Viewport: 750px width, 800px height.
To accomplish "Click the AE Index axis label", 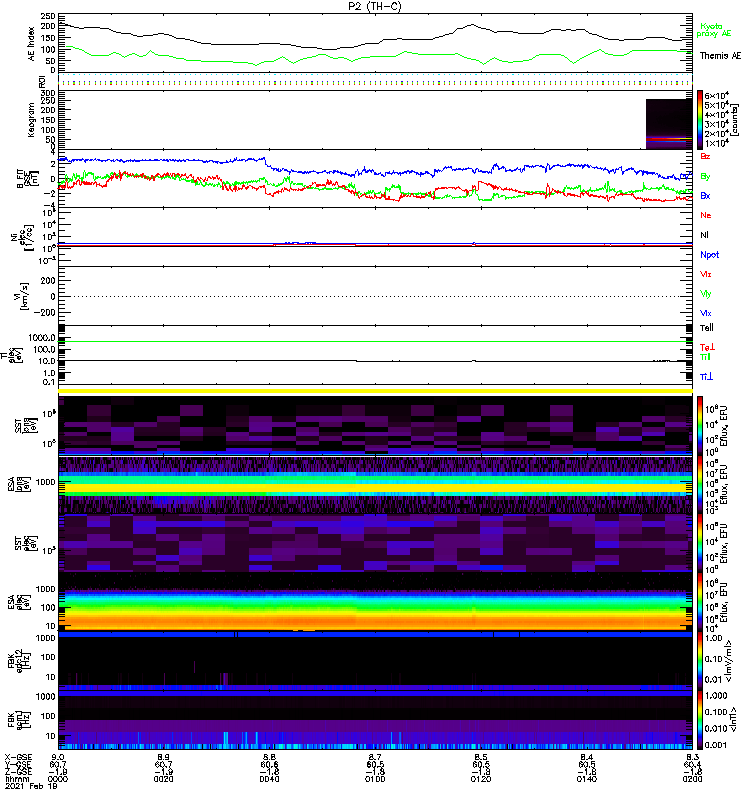I will pyautogui.click(x=31, y=44).
